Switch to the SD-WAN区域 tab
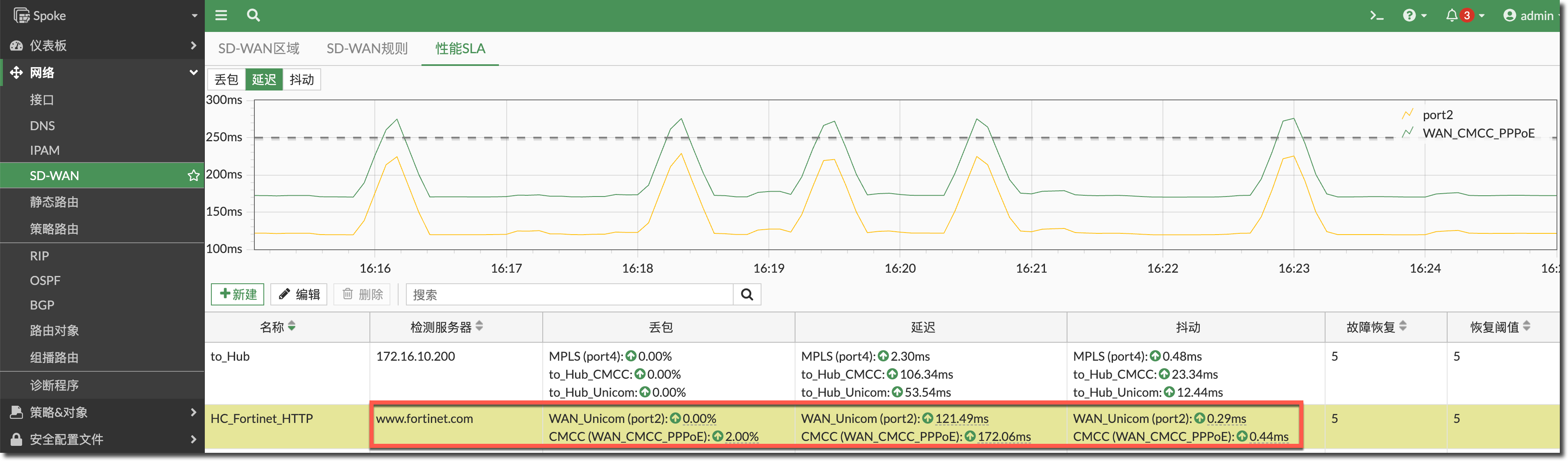Image resolution: width=1568 pixels, height=461 pixels. (259, 49)
